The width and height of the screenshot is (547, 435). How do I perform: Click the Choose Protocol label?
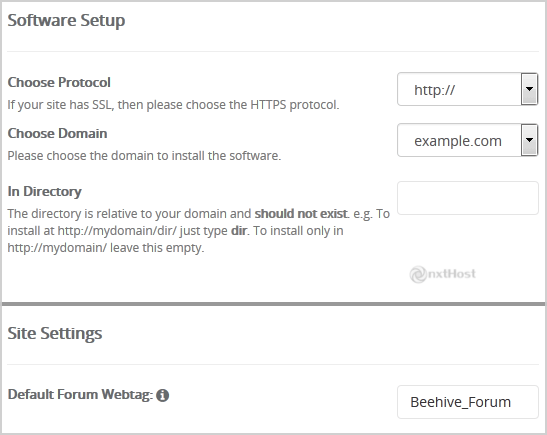(x=59, y=82)
